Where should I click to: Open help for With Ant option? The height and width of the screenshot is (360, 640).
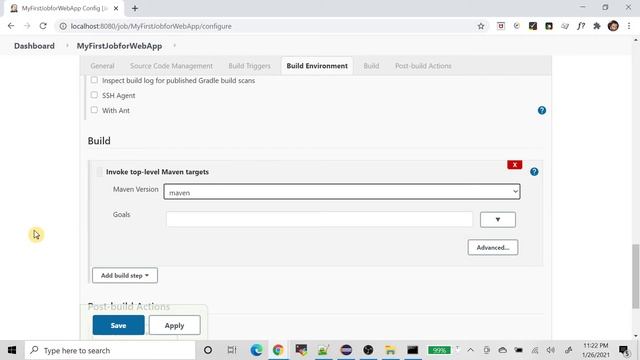[x=542, y=110]
